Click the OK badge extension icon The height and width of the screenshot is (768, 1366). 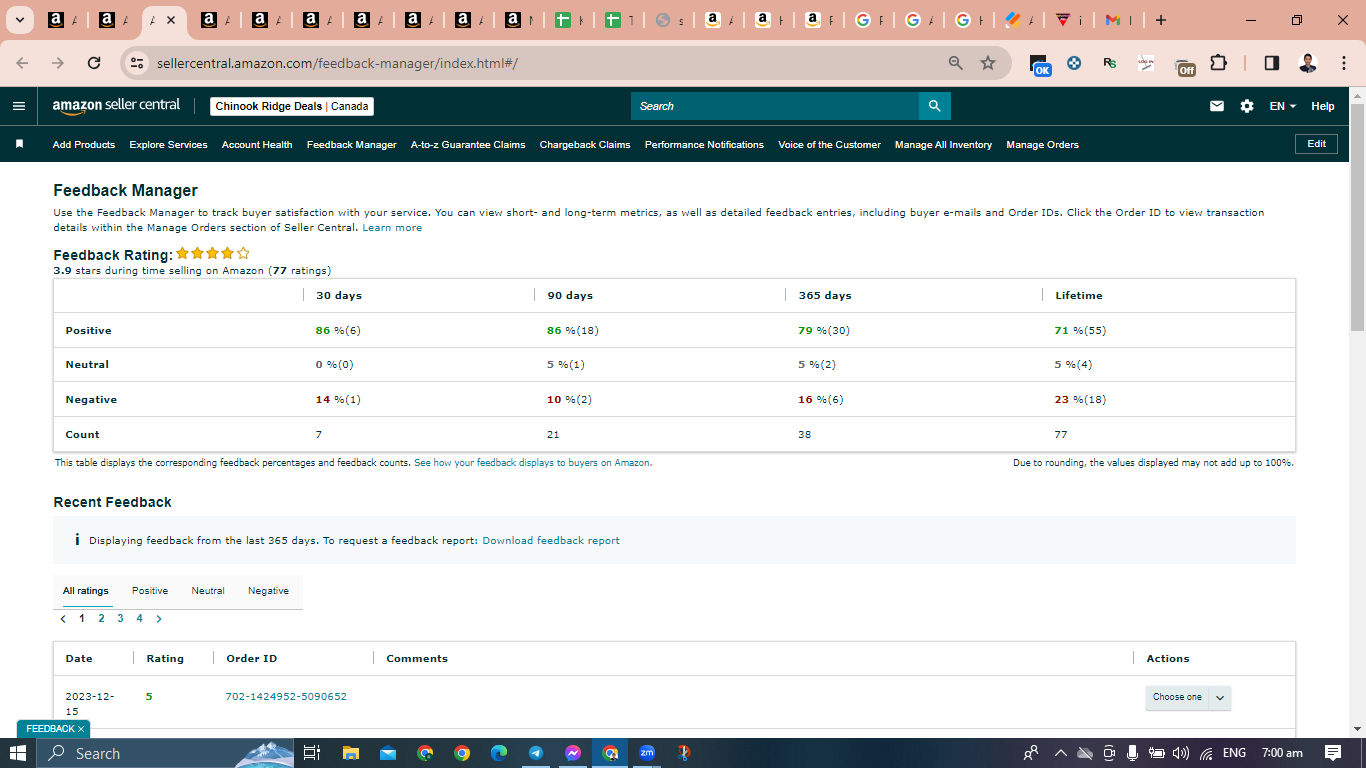[x=1041, y=65]
